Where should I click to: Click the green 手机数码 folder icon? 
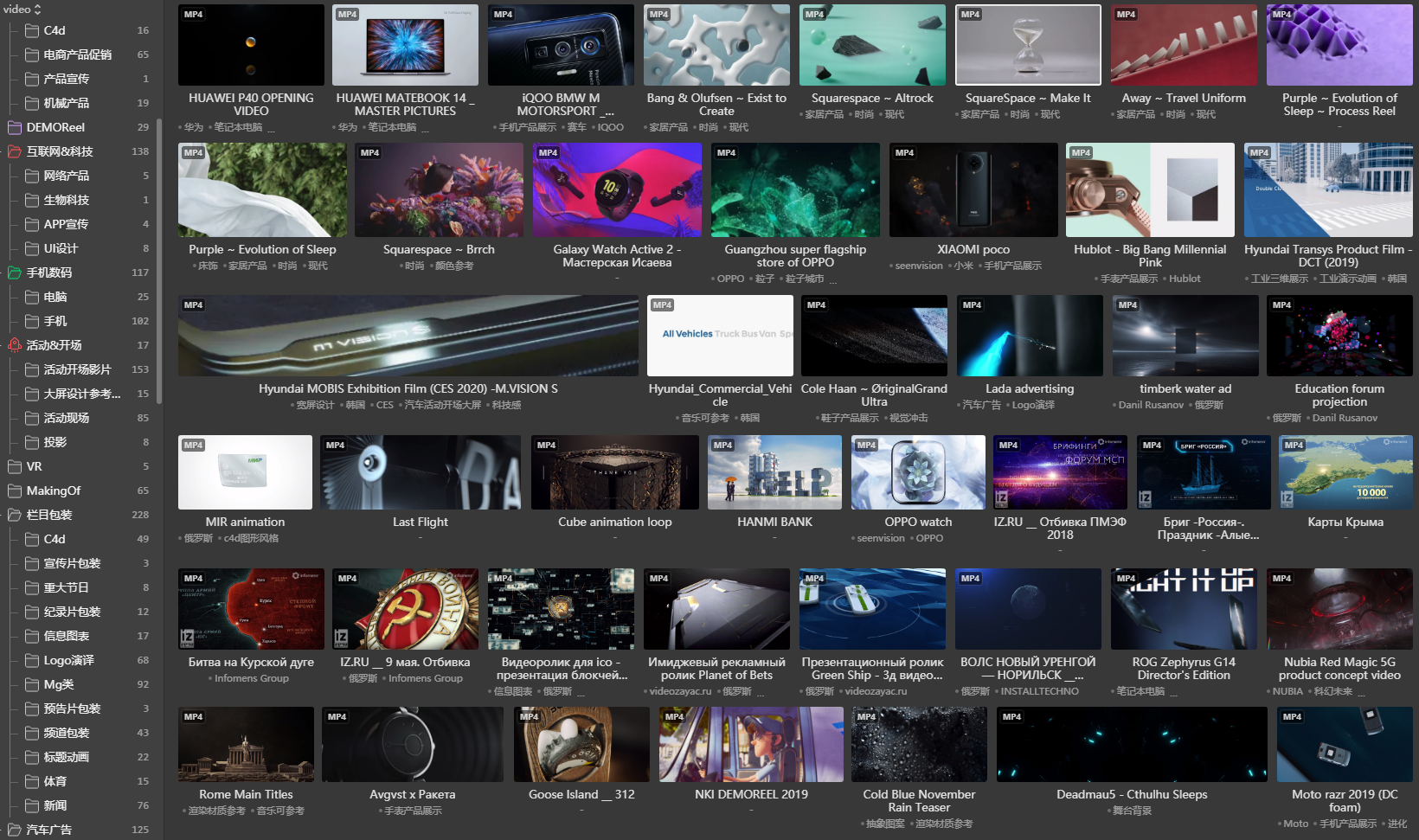[15, 273]
